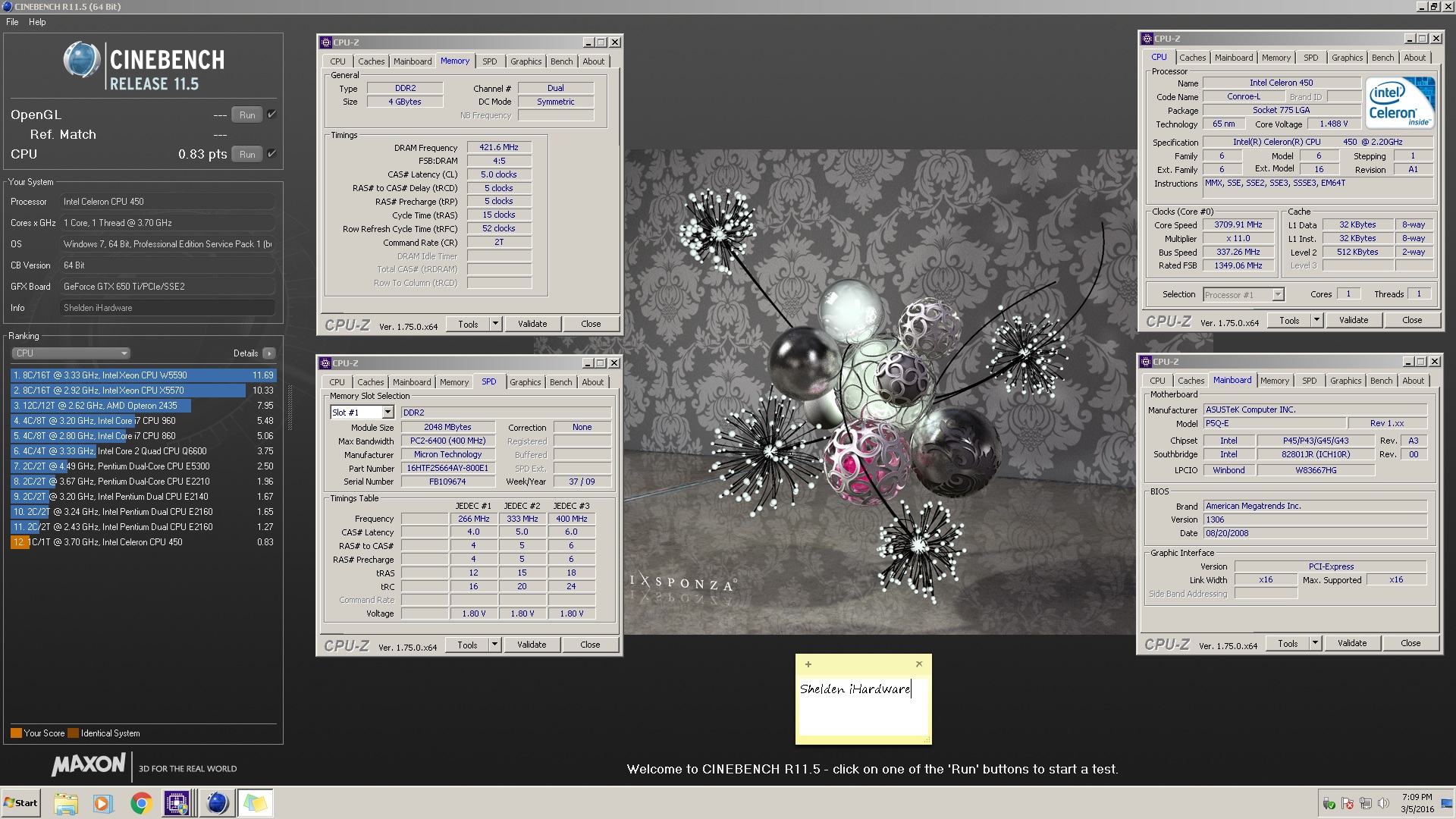Click BIOS date 08/20/2008

point(1315,533)
